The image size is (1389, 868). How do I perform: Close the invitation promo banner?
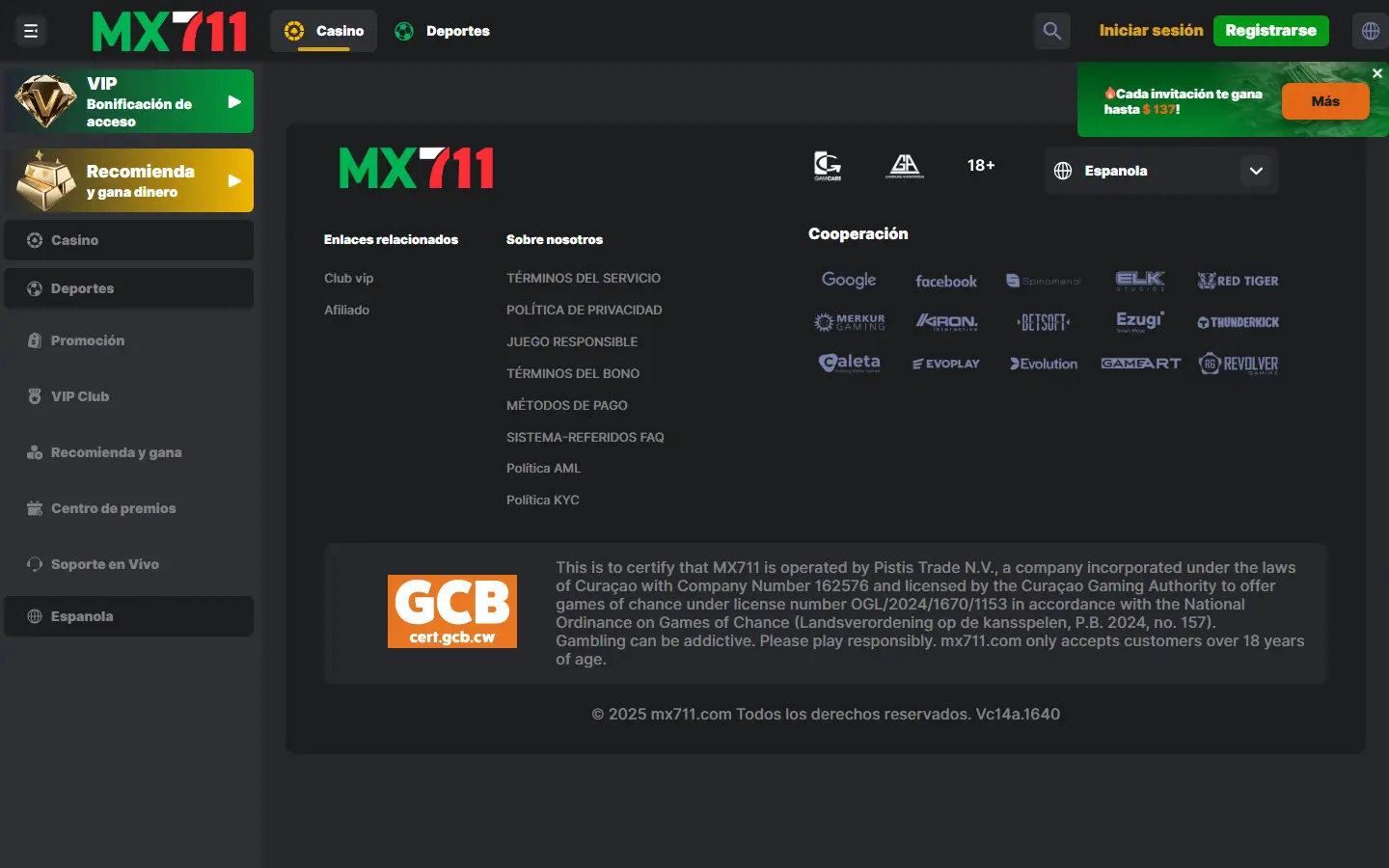1377,73
